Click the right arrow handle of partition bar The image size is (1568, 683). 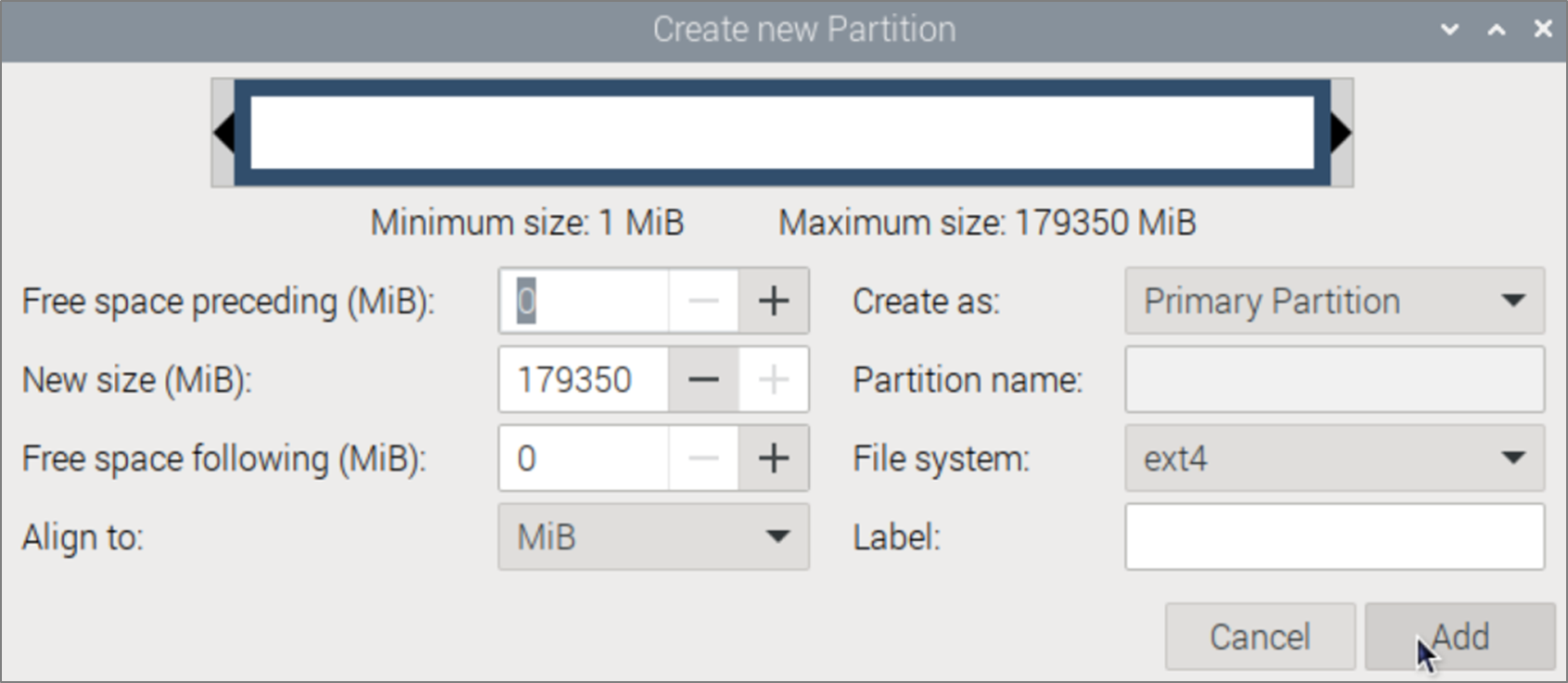pos(1342,133)
